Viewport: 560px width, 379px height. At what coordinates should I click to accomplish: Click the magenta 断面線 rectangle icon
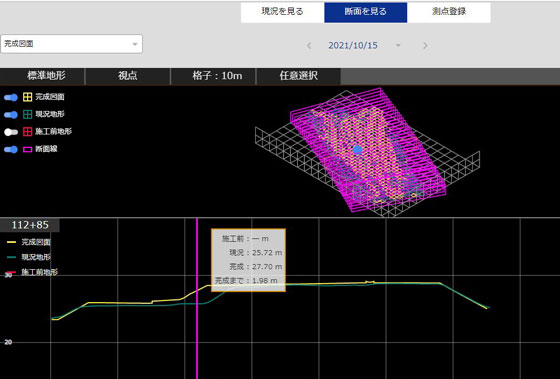coord(28,149)
